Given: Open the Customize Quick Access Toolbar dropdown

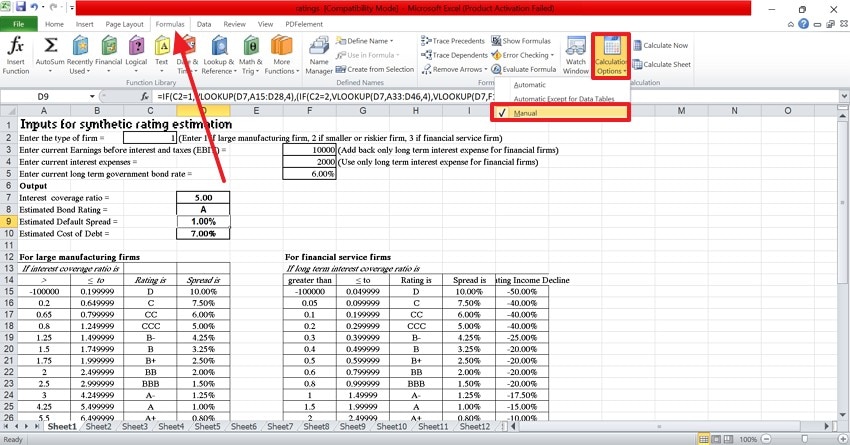Looking at the screenshot, I should point(72,8).
